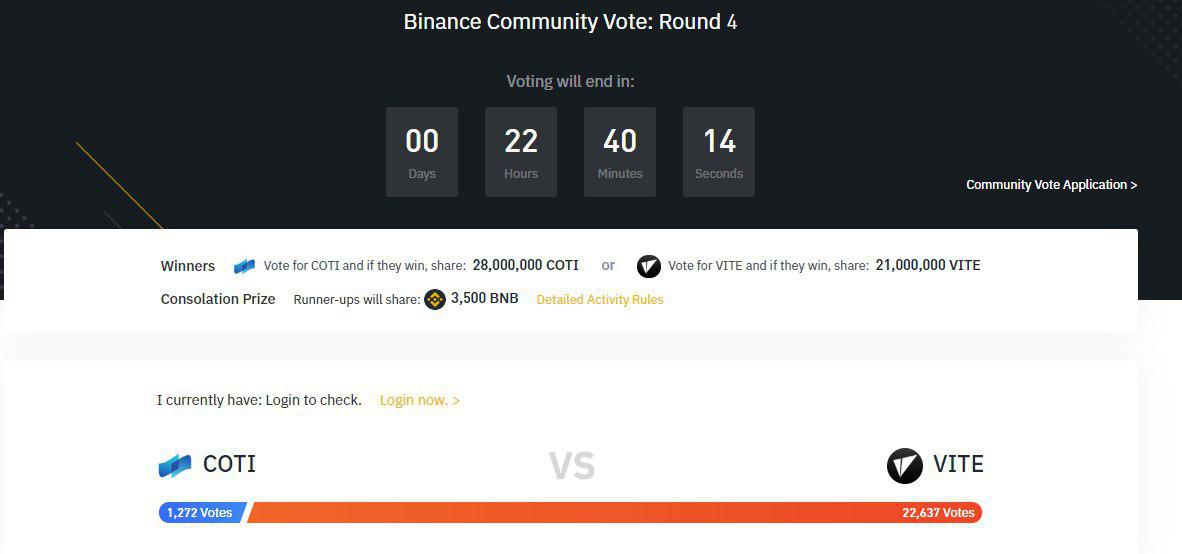The width and height of the screenshot is (1182, 554).
Task: Open Detailed Activity Rules
Action: pyautogui.click(x=600, y=299)
